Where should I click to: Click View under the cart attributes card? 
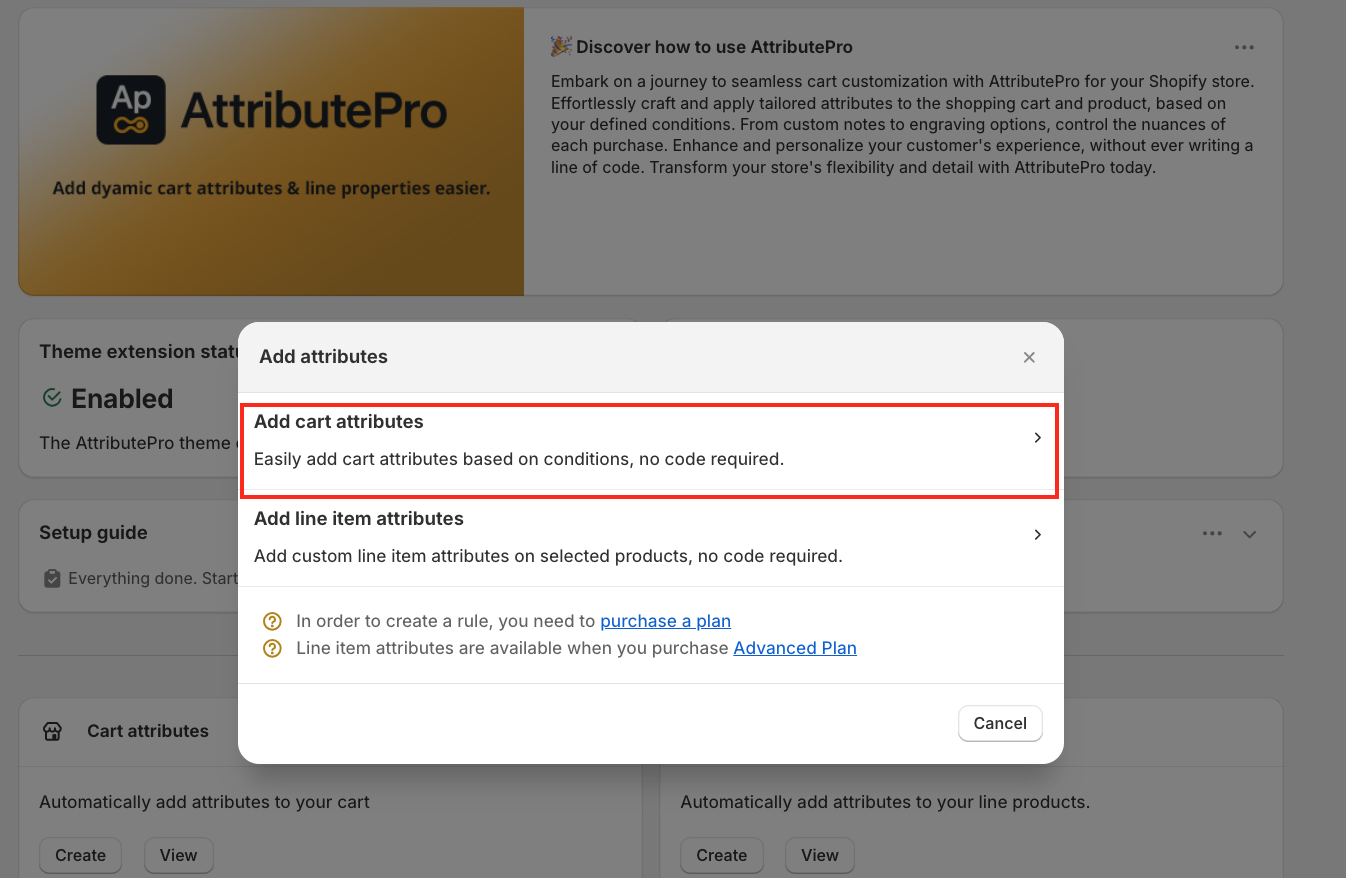178,855
